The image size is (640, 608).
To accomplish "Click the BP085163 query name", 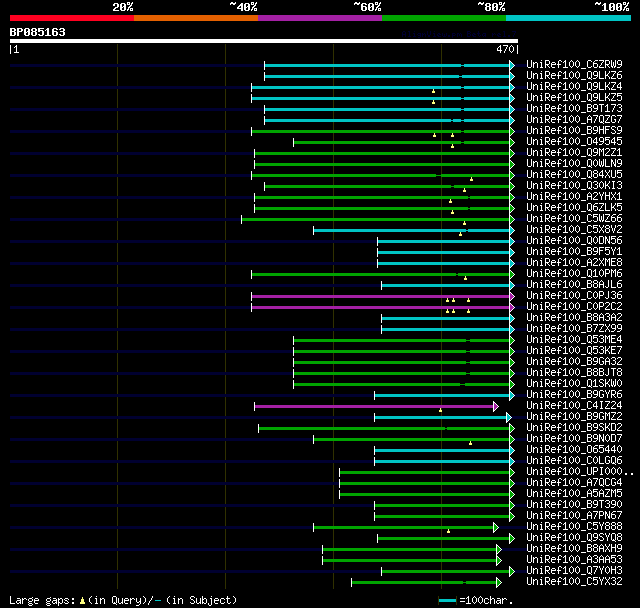I will click(x=38, y=32).
